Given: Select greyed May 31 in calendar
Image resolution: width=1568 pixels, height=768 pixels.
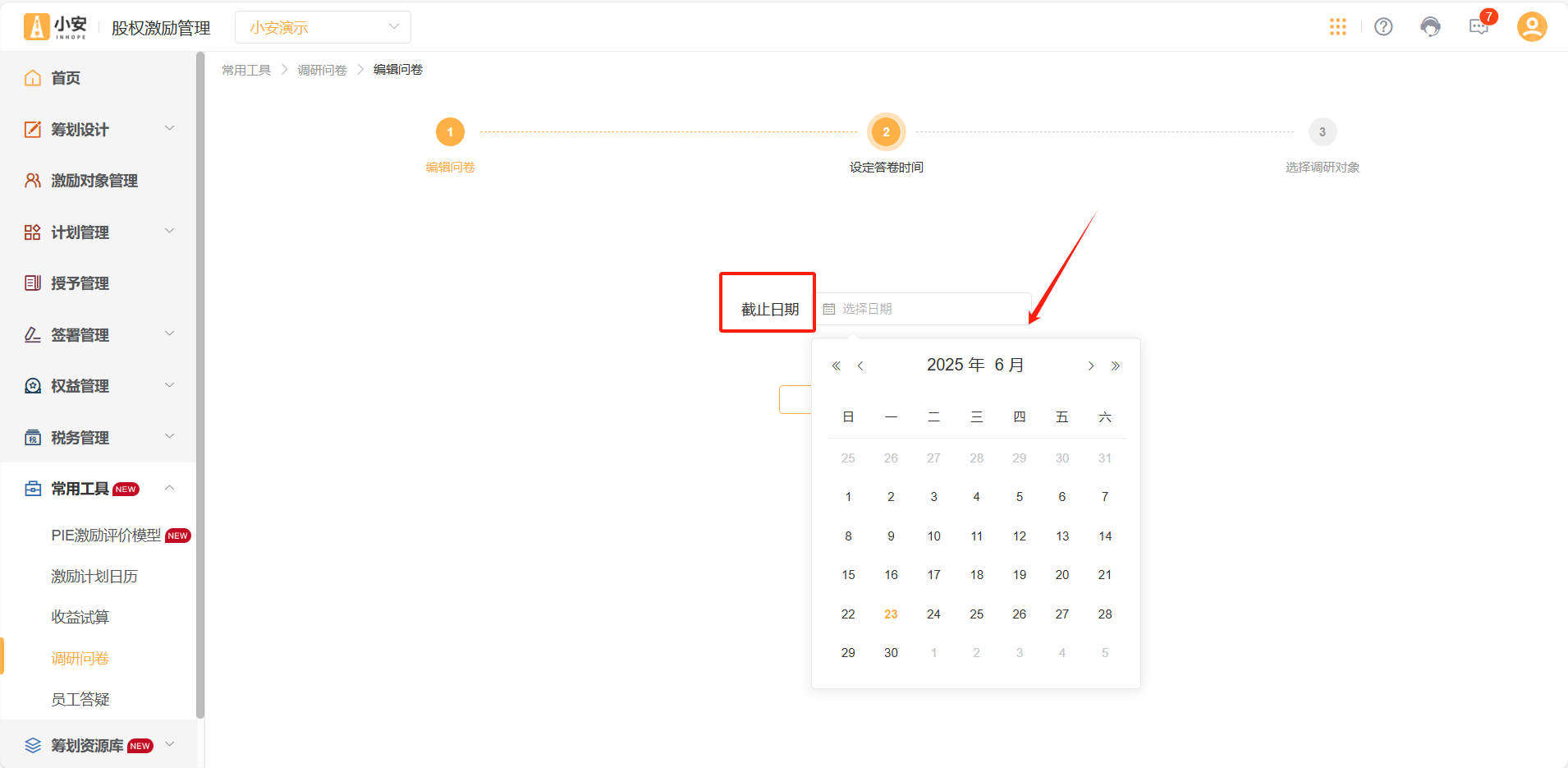Looking at the screenshot, I should [x=1105, y=458].
